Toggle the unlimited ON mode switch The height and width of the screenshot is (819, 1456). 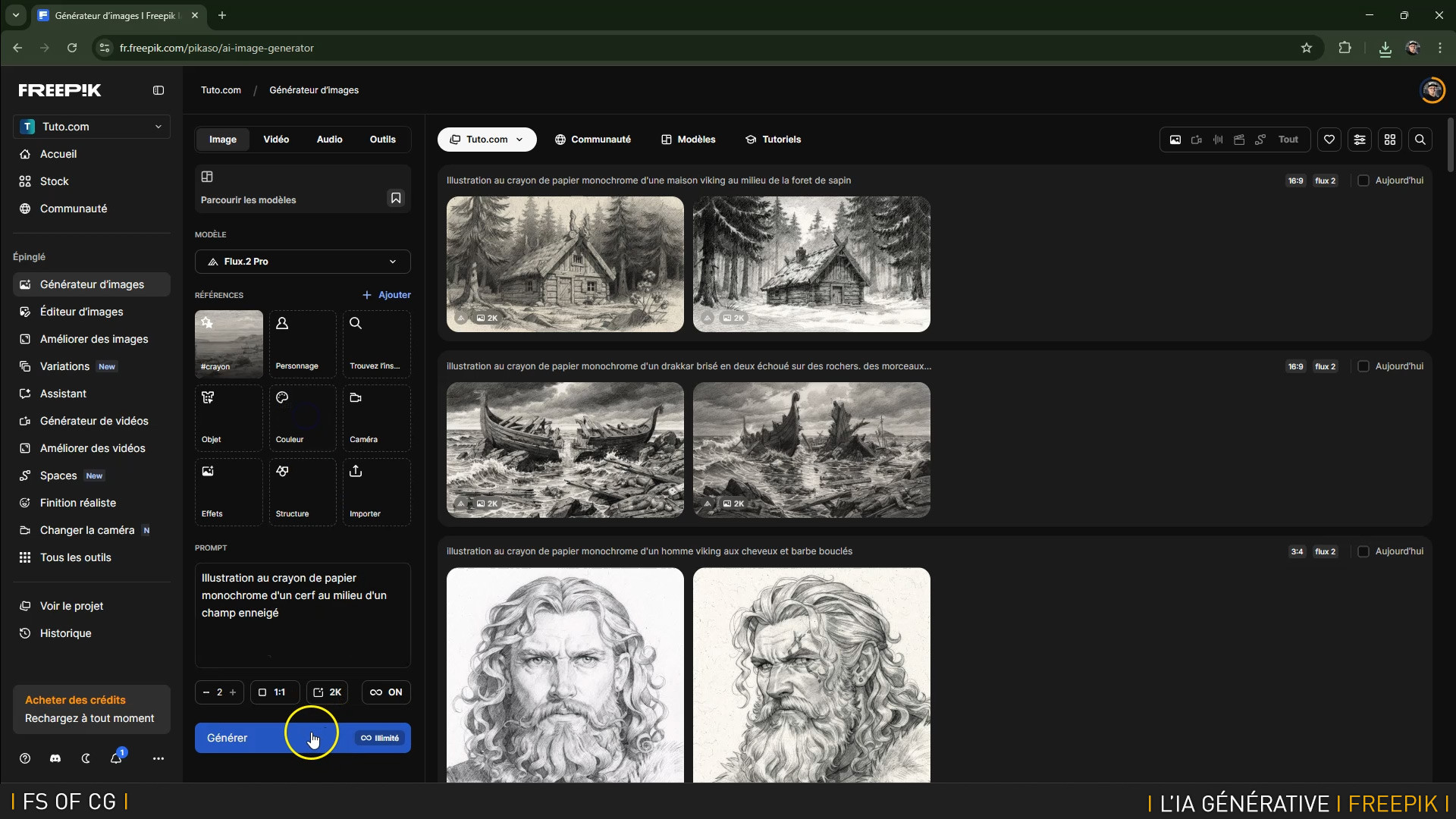click(386, 692)
